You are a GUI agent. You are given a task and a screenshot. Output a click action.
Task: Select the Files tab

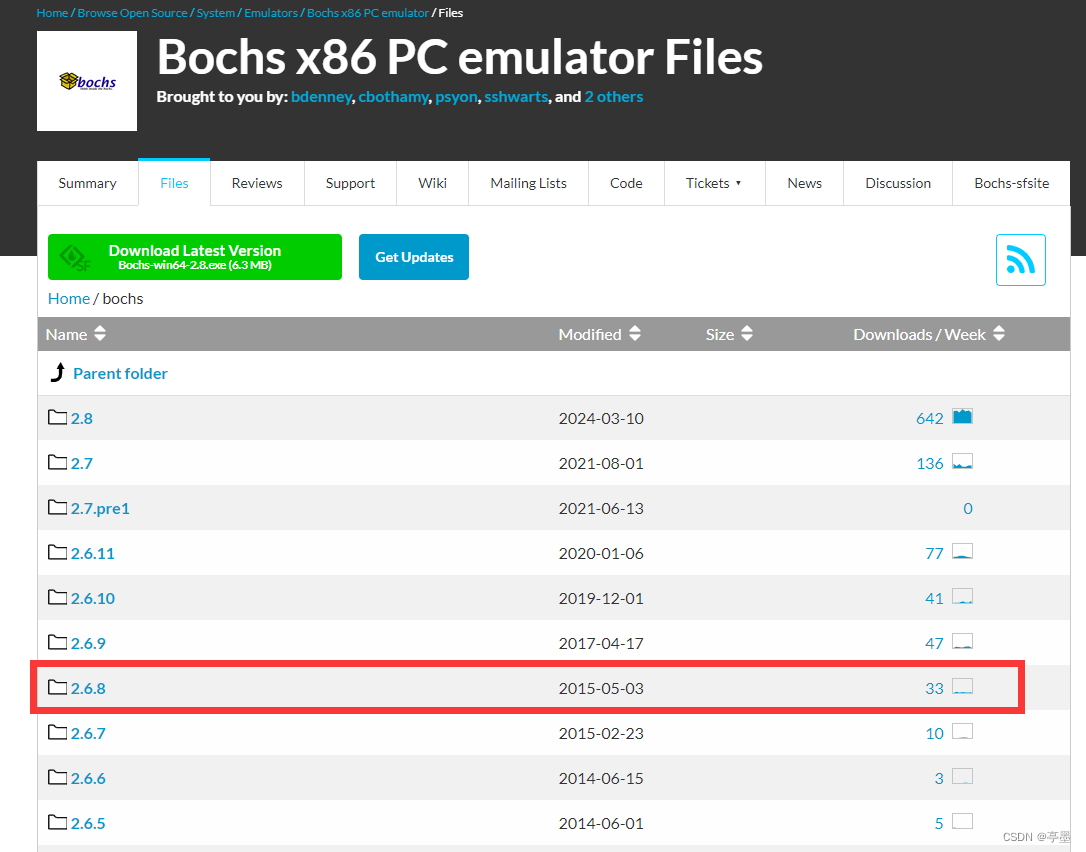(175, 183)
